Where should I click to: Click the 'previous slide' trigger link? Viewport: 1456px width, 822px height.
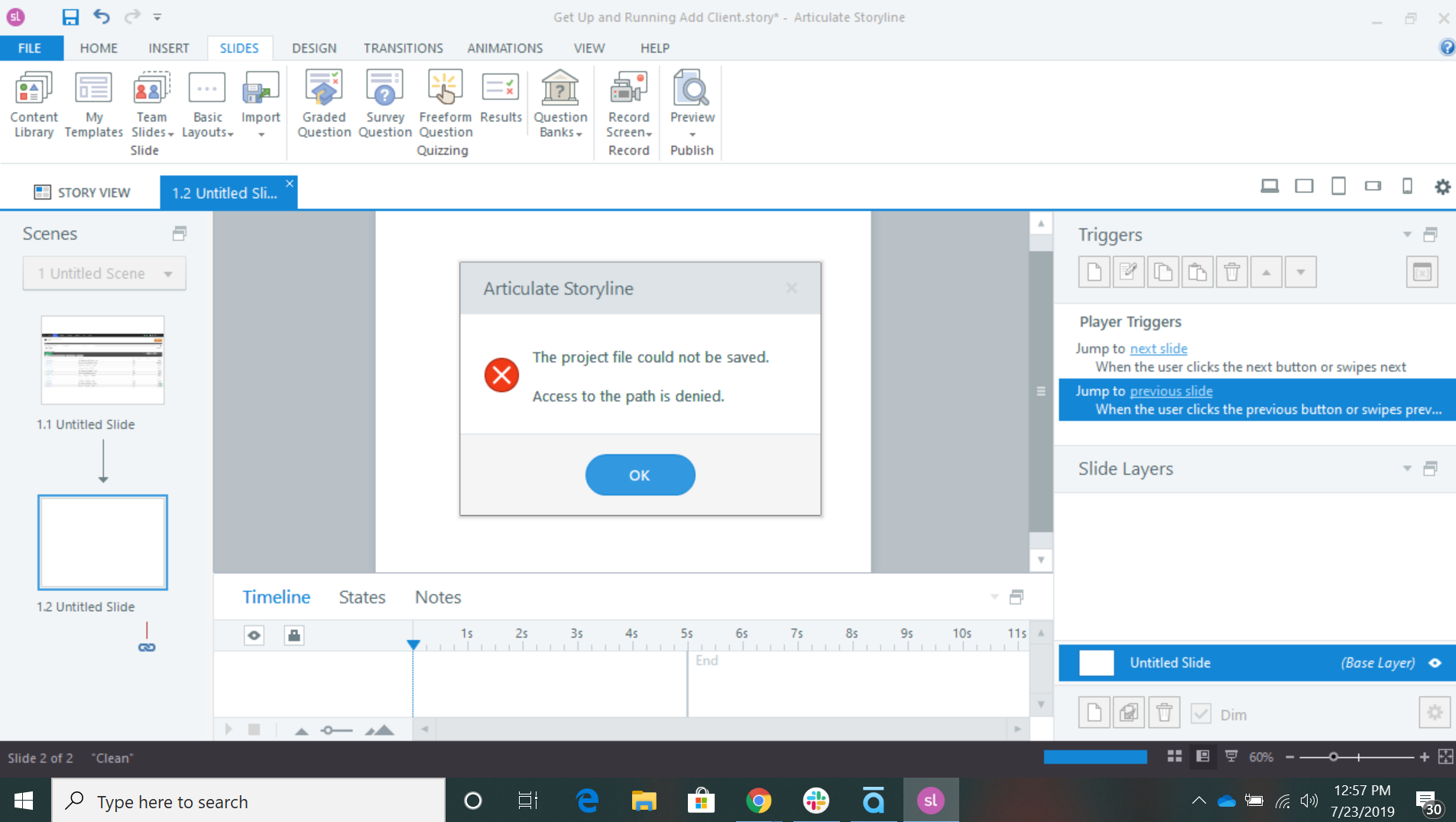click(x=1171, y=391)
